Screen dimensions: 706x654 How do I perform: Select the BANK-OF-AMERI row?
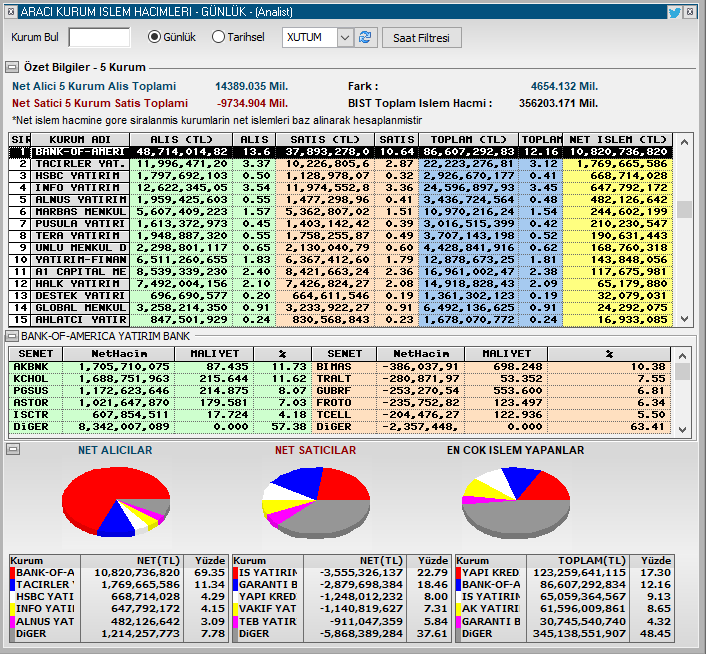(x=341, y=152)
